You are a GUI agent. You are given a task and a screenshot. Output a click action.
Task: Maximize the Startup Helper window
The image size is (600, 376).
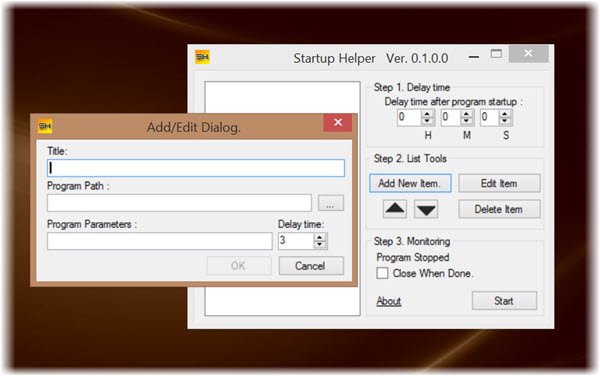(x=496, y=54)
